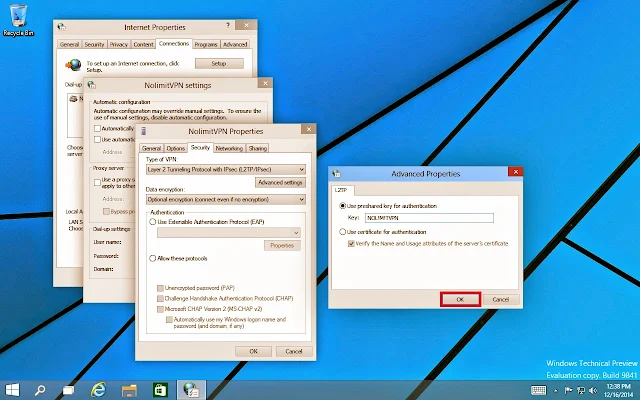Click the Advanced Properties title bar icon
This screenshot has height=400, width=640.
pos(336,173)
